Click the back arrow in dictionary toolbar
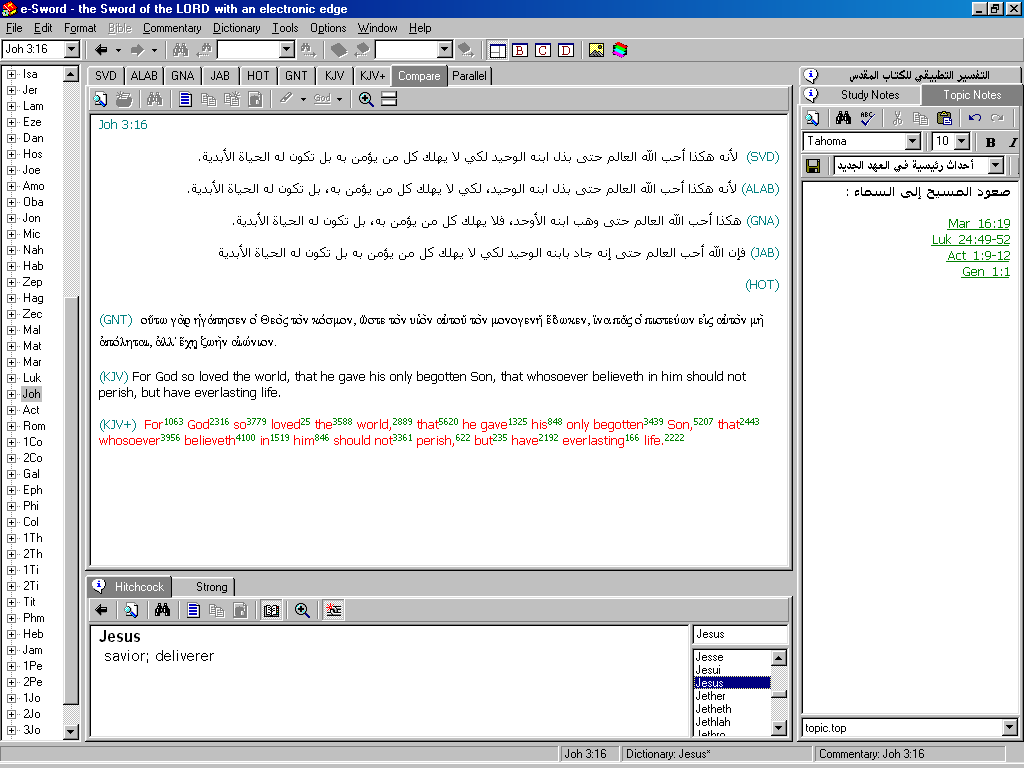The image size is (1024, 768). pos(101,611)
